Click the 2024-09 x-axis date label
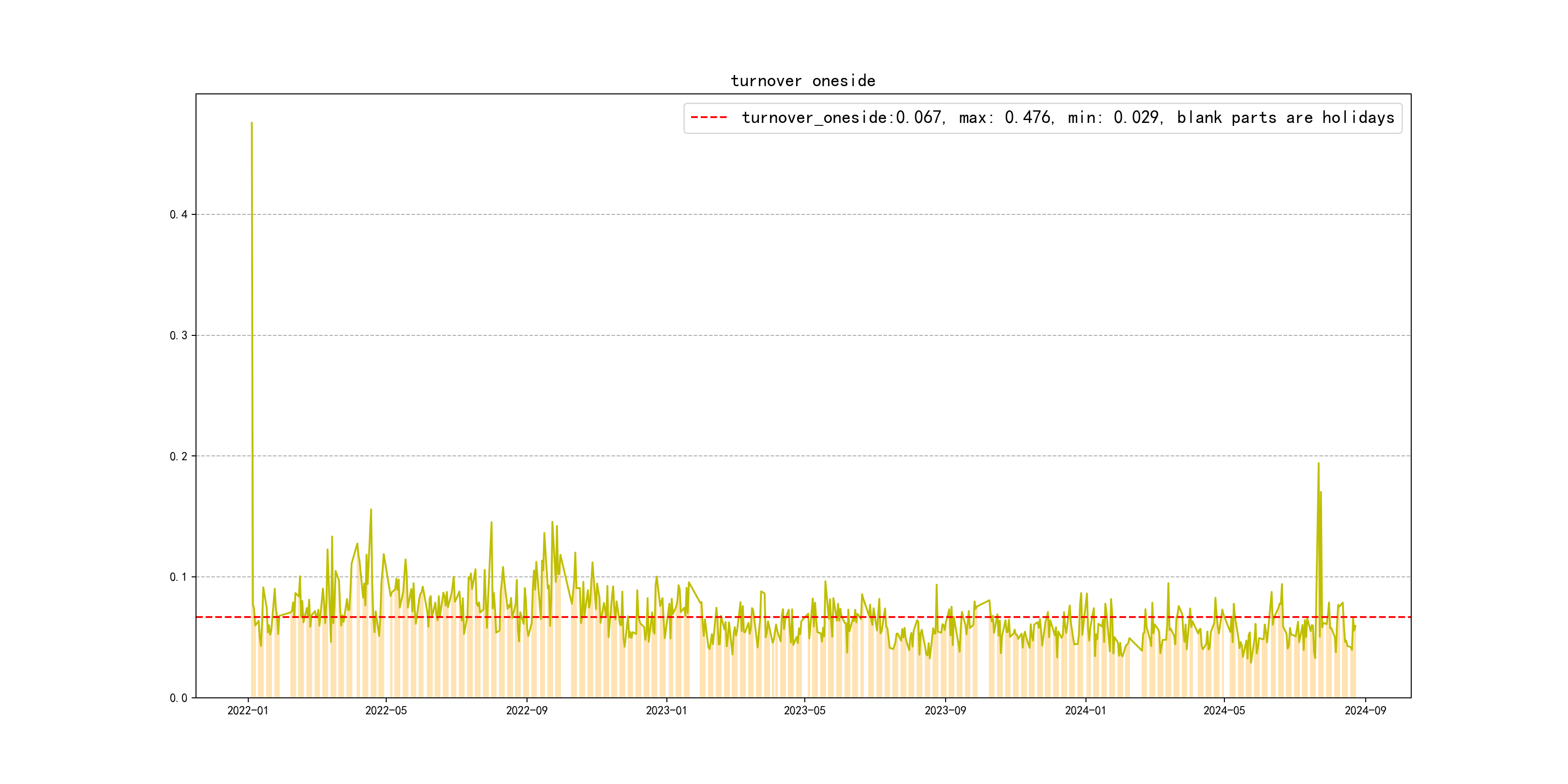 coord(1365,711)
